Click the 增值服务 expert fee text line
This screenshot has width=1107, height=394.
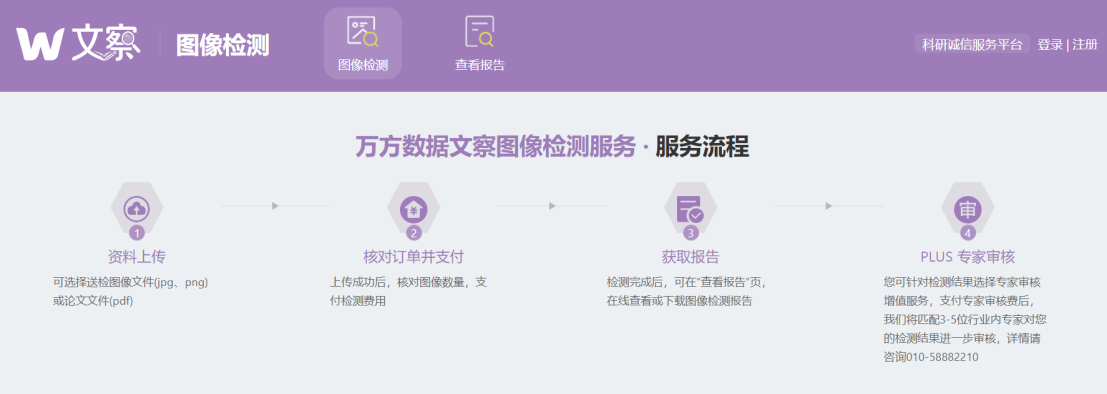959,301
